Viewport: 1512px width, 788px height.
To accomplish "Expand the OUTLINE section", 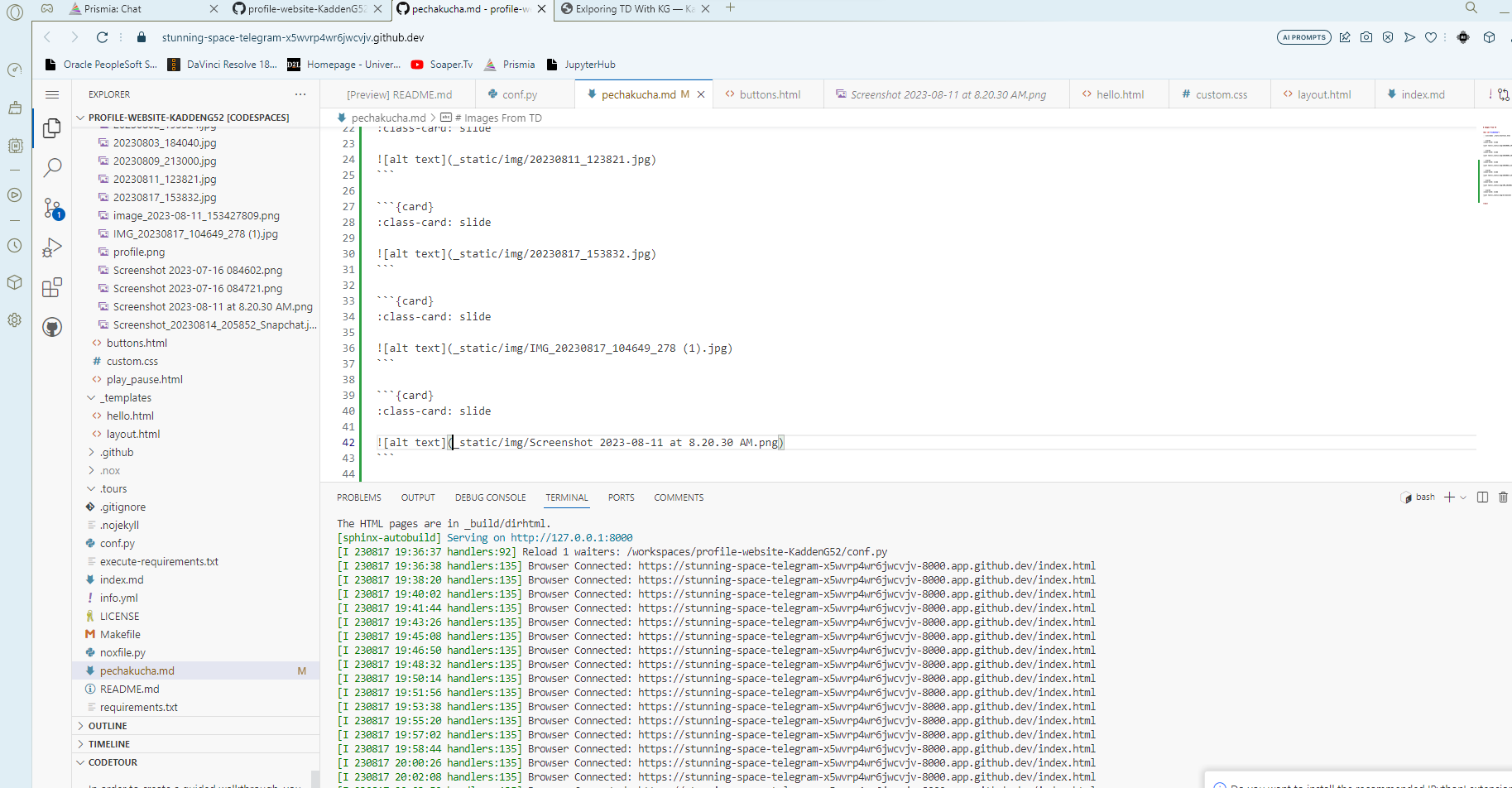I will (108, 726).
